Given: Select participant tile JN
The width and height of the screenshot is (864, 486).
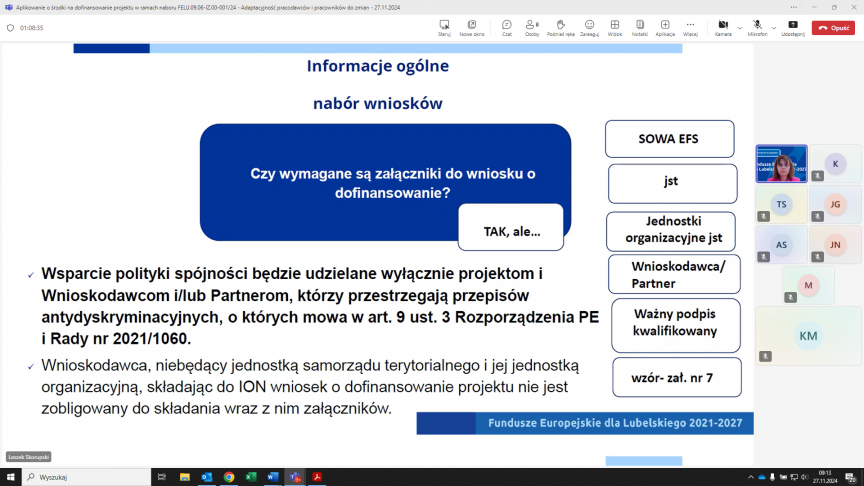Looking at the screenshot, I should click(835, 245).
